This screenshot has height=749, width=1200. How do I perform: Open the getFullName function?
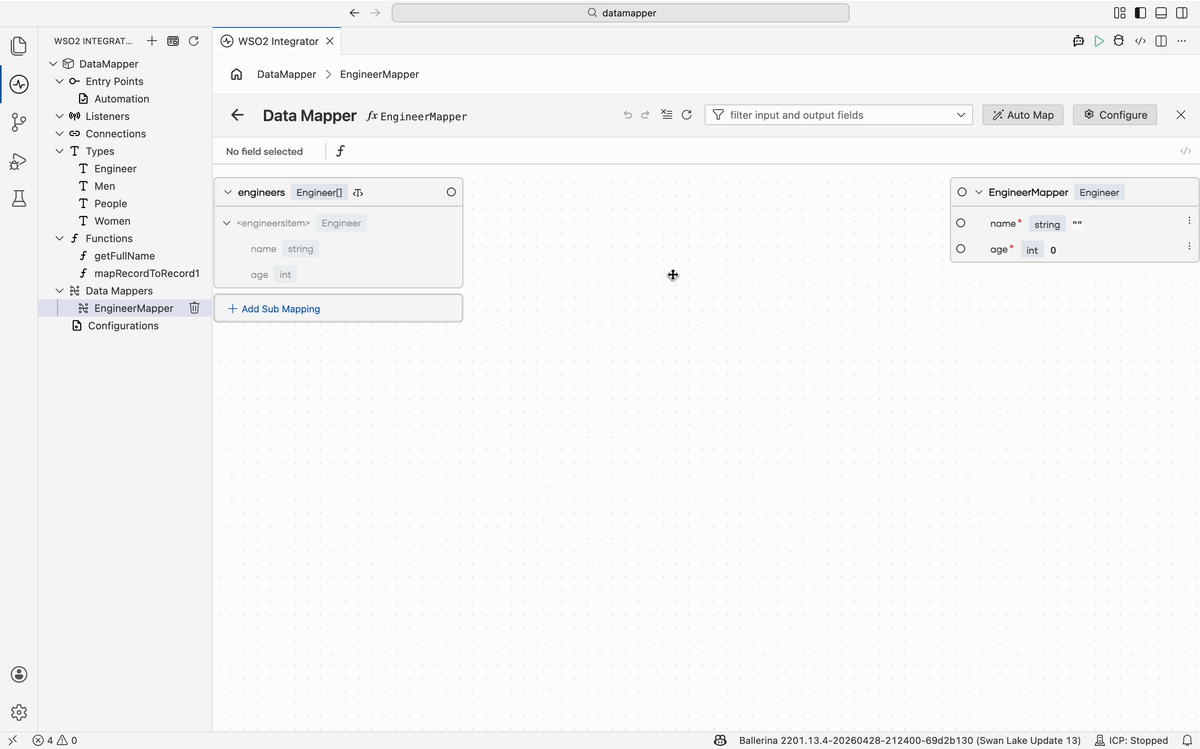(125, 256)
